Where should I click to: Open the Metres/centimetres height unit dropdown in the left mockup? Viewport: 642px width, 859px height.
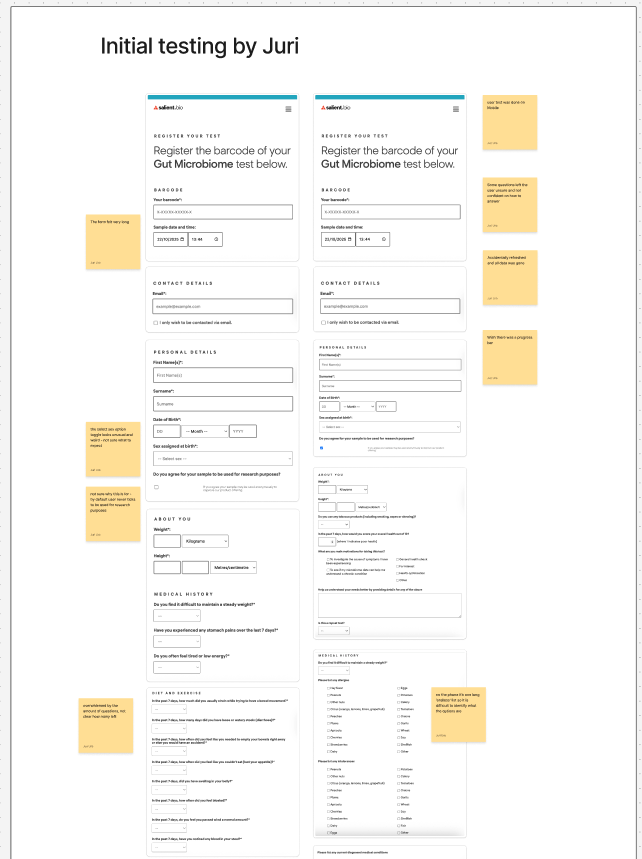[233, 568]
